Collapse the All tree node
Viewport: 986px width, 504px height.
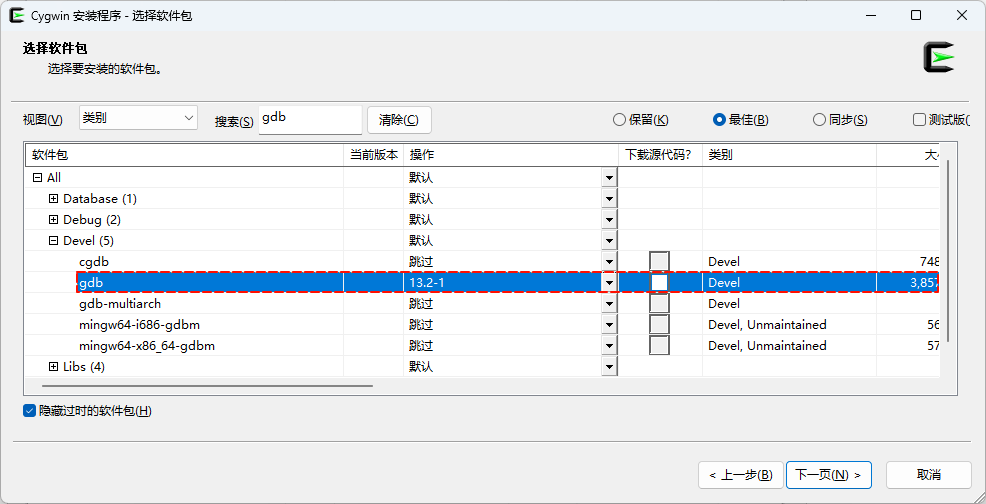coord(36,178)
